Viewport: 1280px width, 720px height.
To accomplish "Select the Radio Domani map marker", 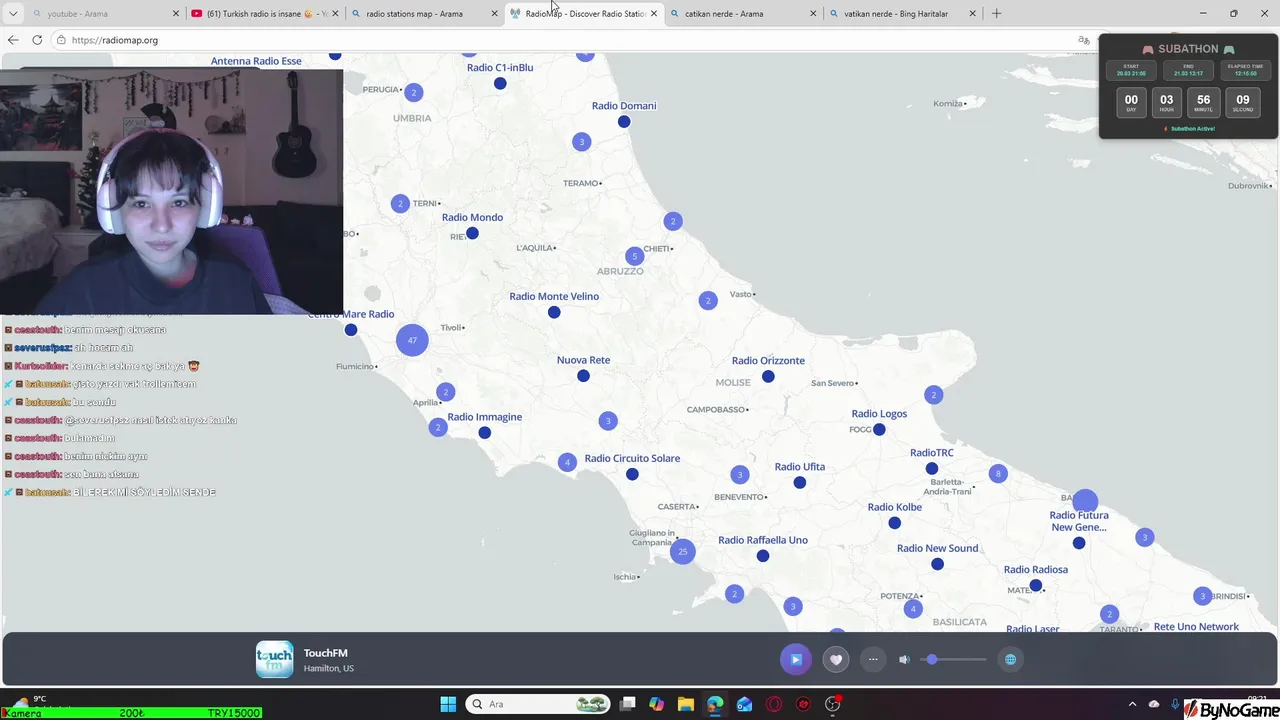I will pos(624,121).
